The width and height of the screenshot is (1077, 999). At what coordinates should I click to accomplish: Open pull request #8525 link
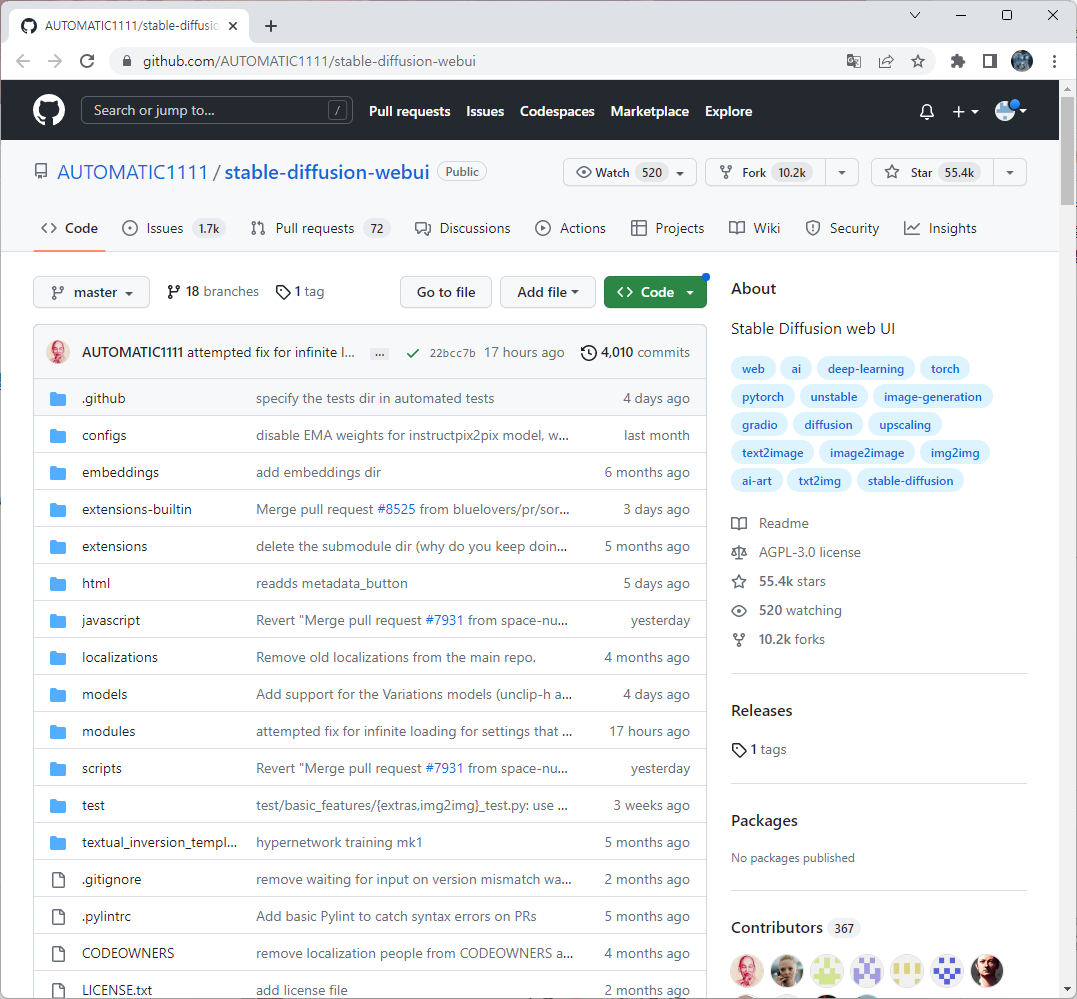(x=396, y=509)
